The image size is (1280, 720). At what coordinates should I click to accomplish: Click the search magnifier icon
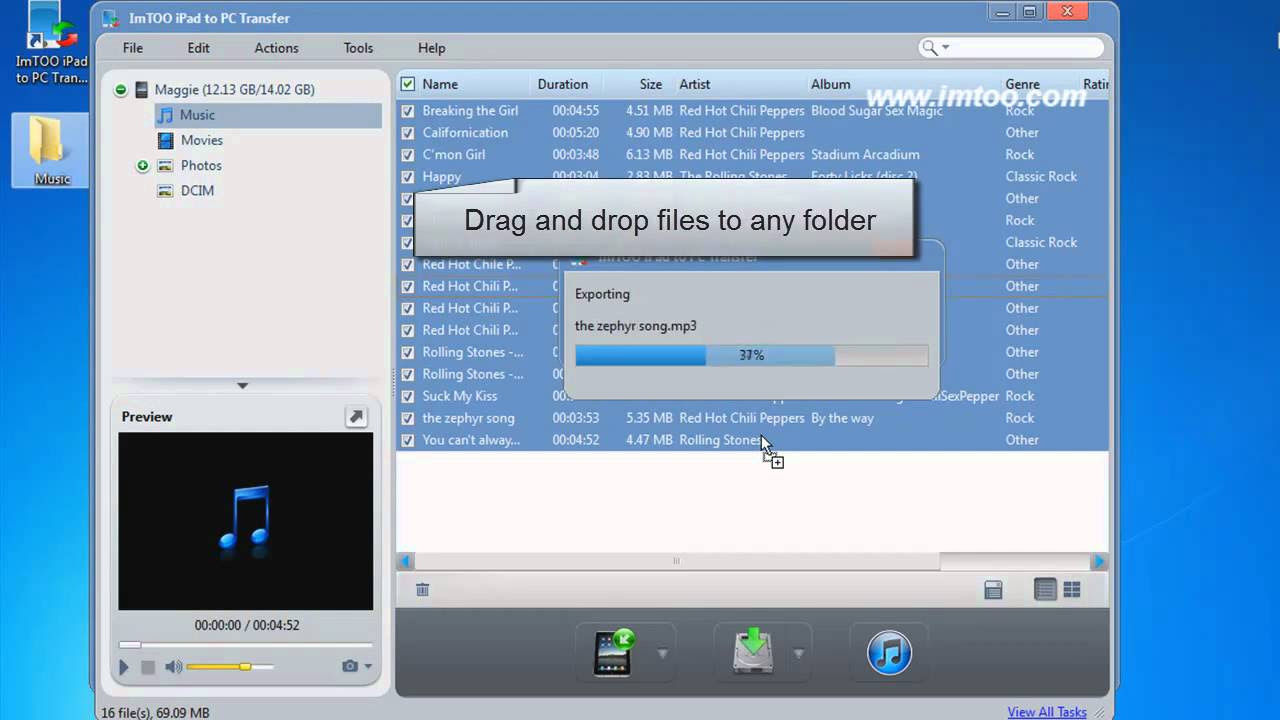pos(930,47)
